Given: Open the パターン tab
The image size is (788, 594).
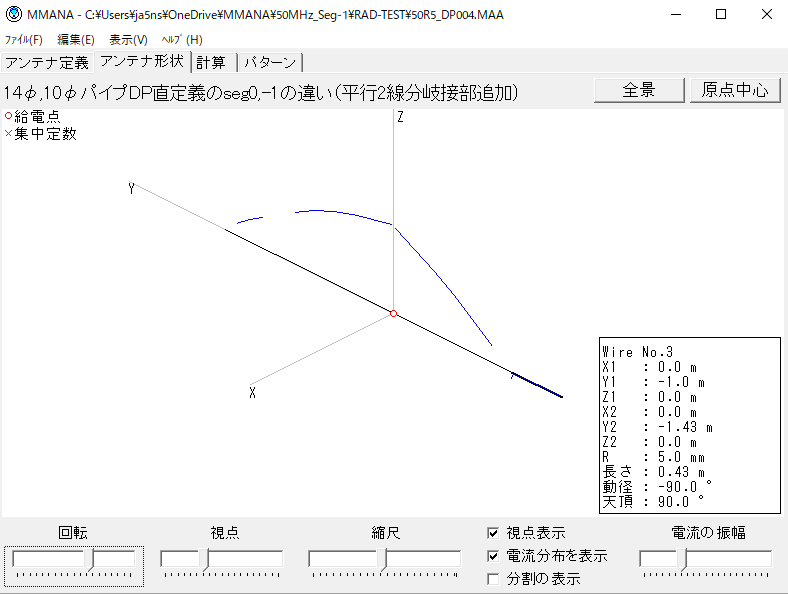Looking at the screenshot, I should point(270,62).
